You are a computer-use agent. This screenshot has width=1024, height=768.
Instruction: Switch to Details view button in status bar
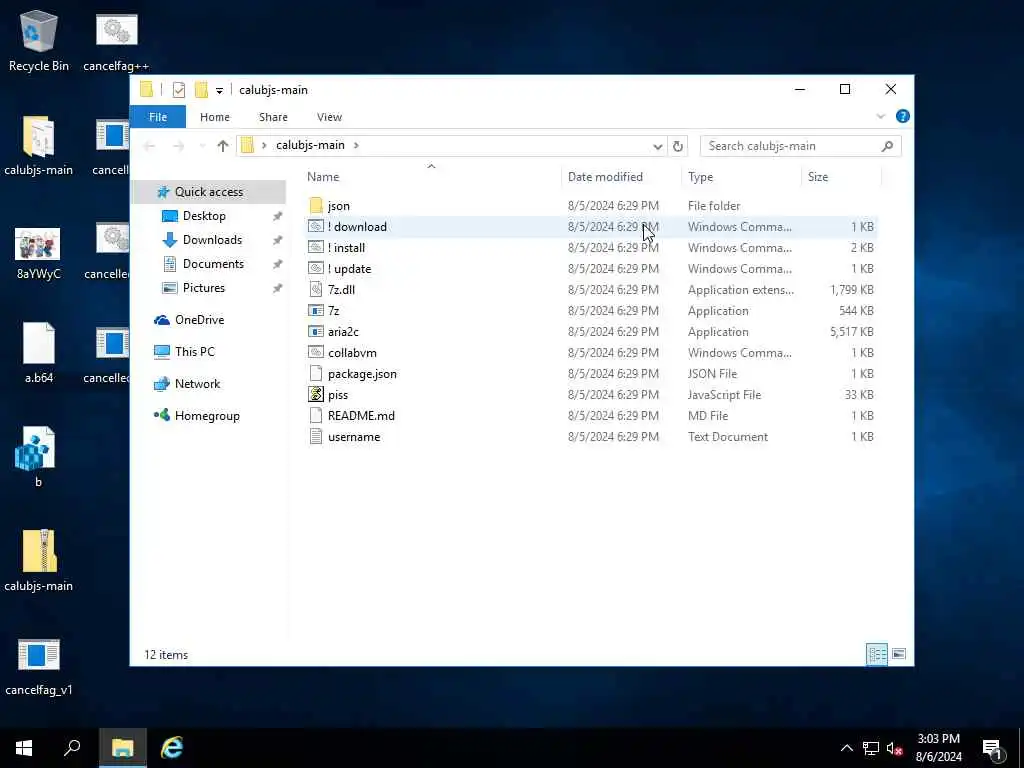tap(876, 654)
